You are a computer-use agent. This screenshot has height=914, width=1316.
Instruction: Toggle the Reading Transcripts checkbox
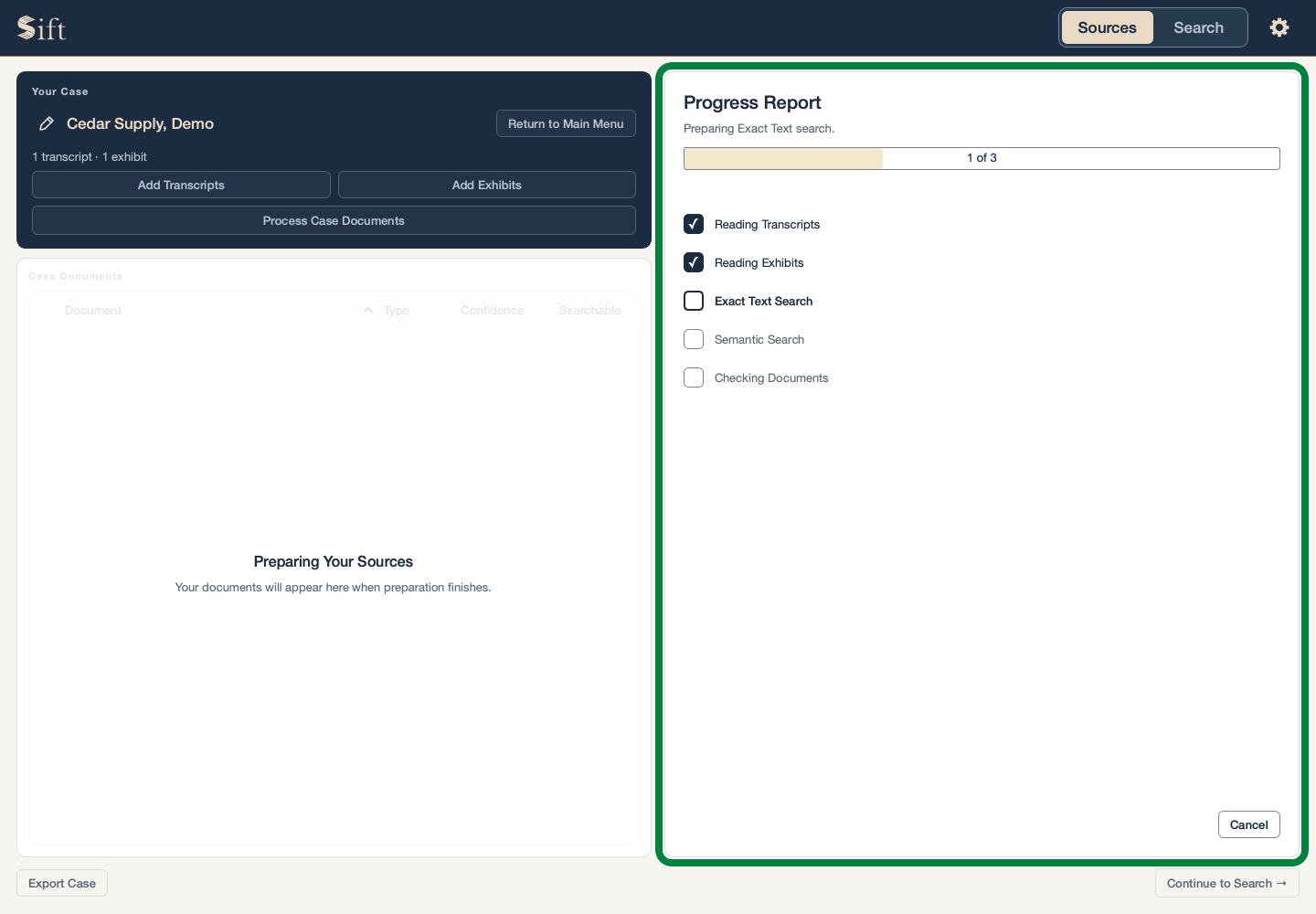click(x=694, y=224)
